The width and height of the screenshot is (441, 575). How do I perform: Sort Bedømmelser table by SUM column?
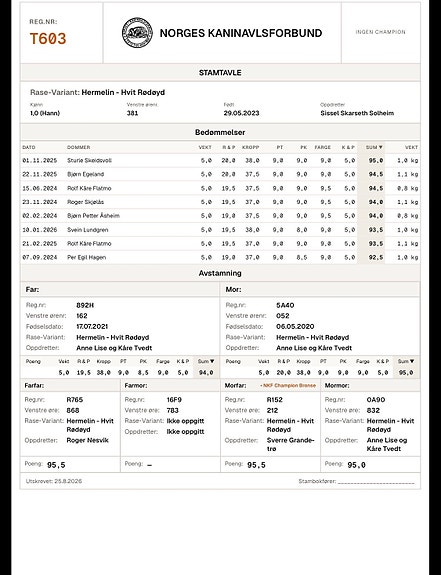(x=374, y=147)
